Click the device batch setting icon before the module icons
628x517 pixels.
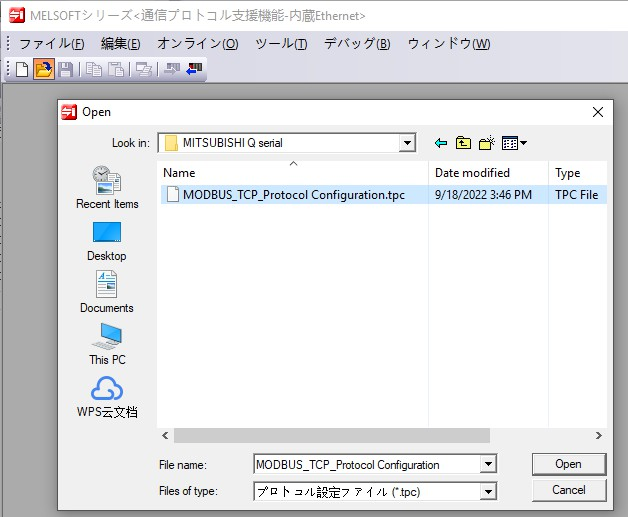click(144, 69)
